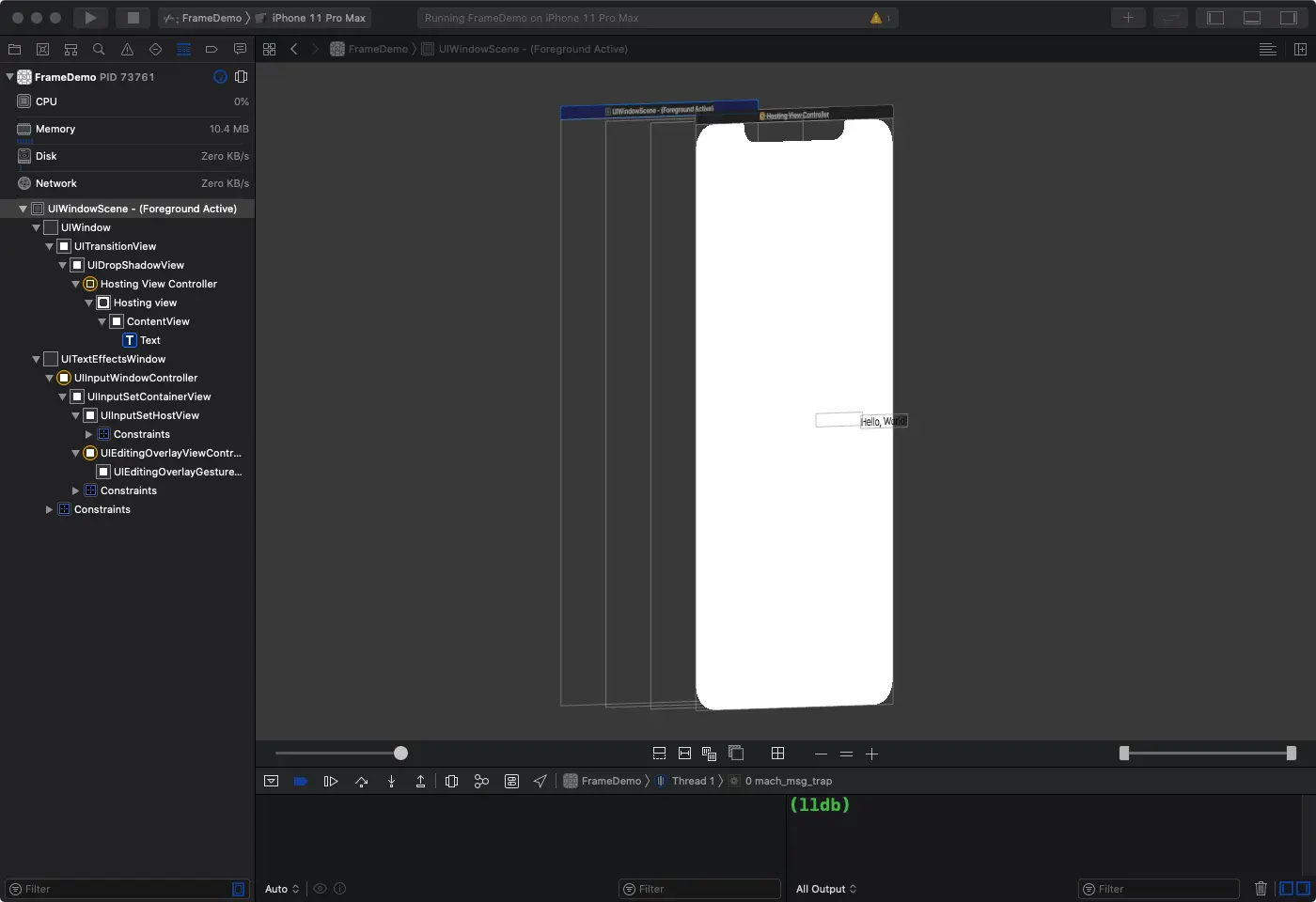Screen dimensions: 1316x902
Task: Click the left handle of the visible range slider
Action: click(x=1124, y=753)
